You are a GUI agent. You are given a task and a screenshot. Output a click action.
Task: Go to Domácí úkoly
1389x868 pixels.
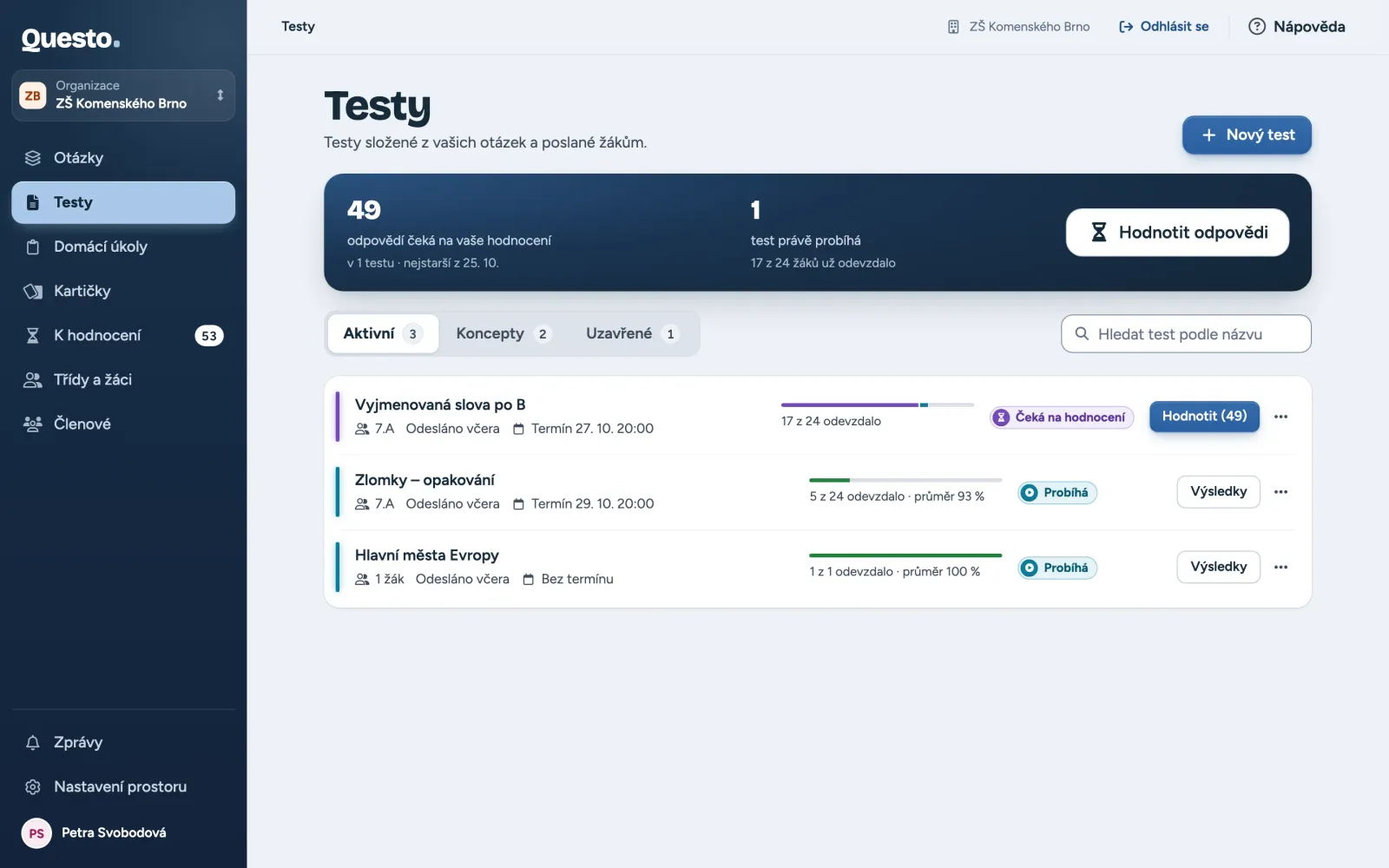(123, 247)
